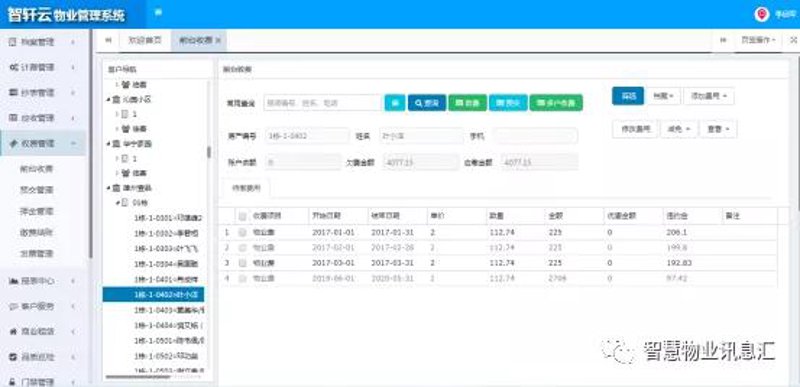Image resolution: width=800 pixels, height=387 pixels.
Task: Open the last dropdown in the second button row
Action: [718, 130]
